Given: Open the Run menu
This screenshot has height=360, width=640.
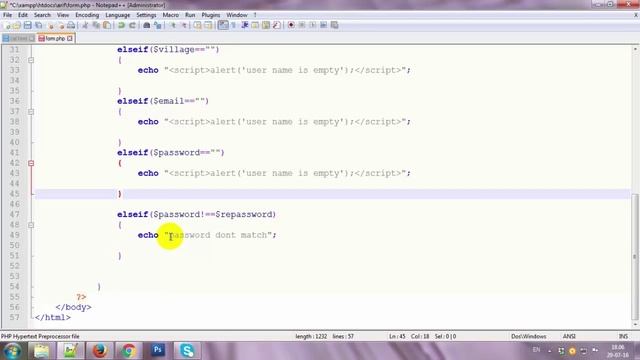Looking at the screenshot, I should tap(190, 15).
